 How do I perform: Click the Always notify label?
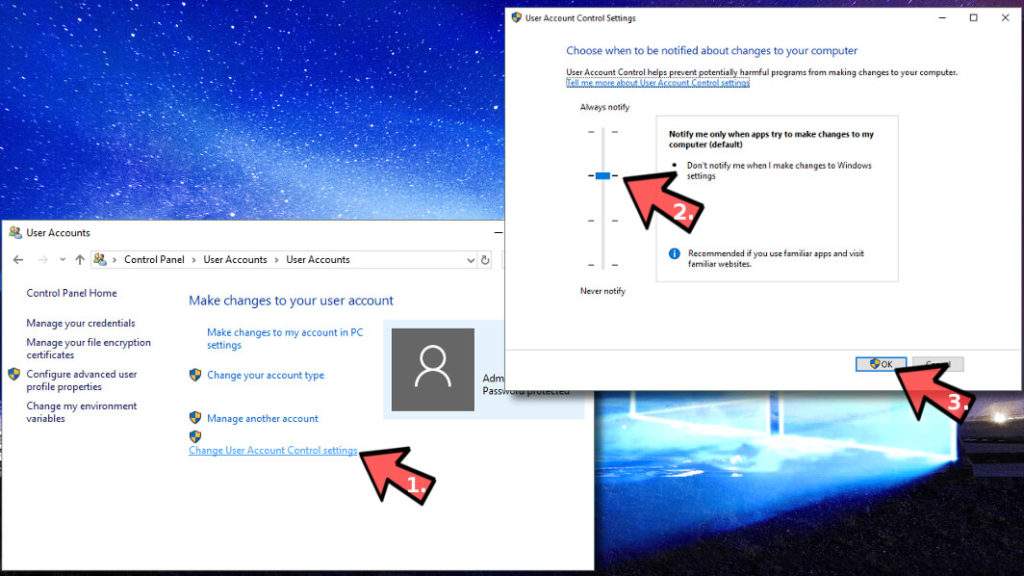[605, 107]
